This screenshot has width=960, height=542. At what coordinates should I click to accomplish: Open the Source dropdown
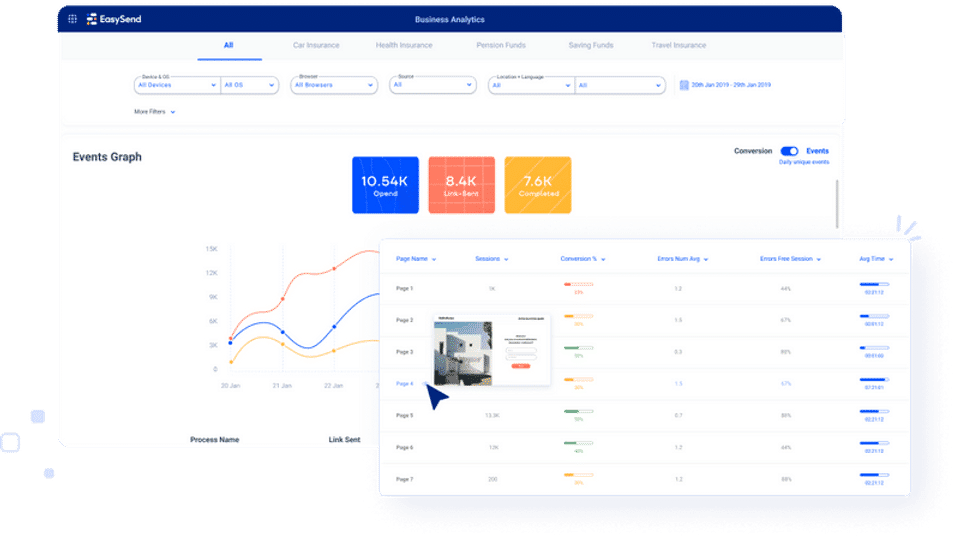click(433, 85)
